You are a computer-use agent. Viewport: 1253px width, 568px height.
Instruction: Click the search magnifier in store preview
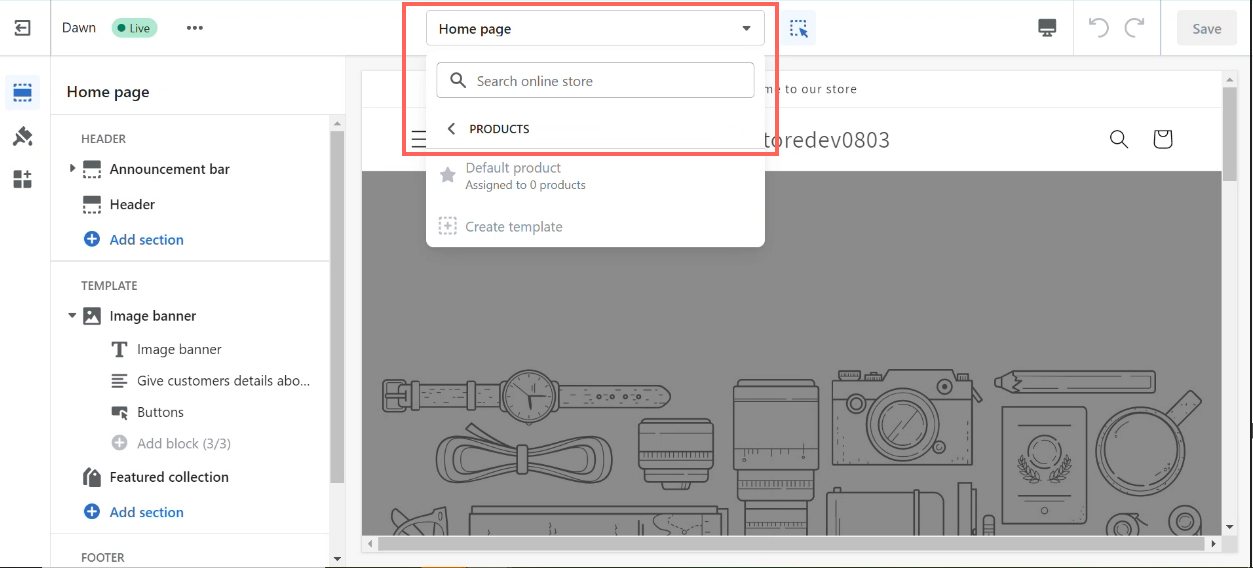tap(1119, 139)
